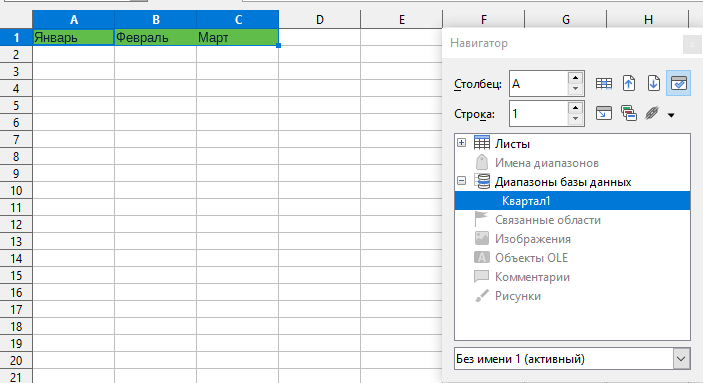Click the Строка input field

tap(539, 114)
